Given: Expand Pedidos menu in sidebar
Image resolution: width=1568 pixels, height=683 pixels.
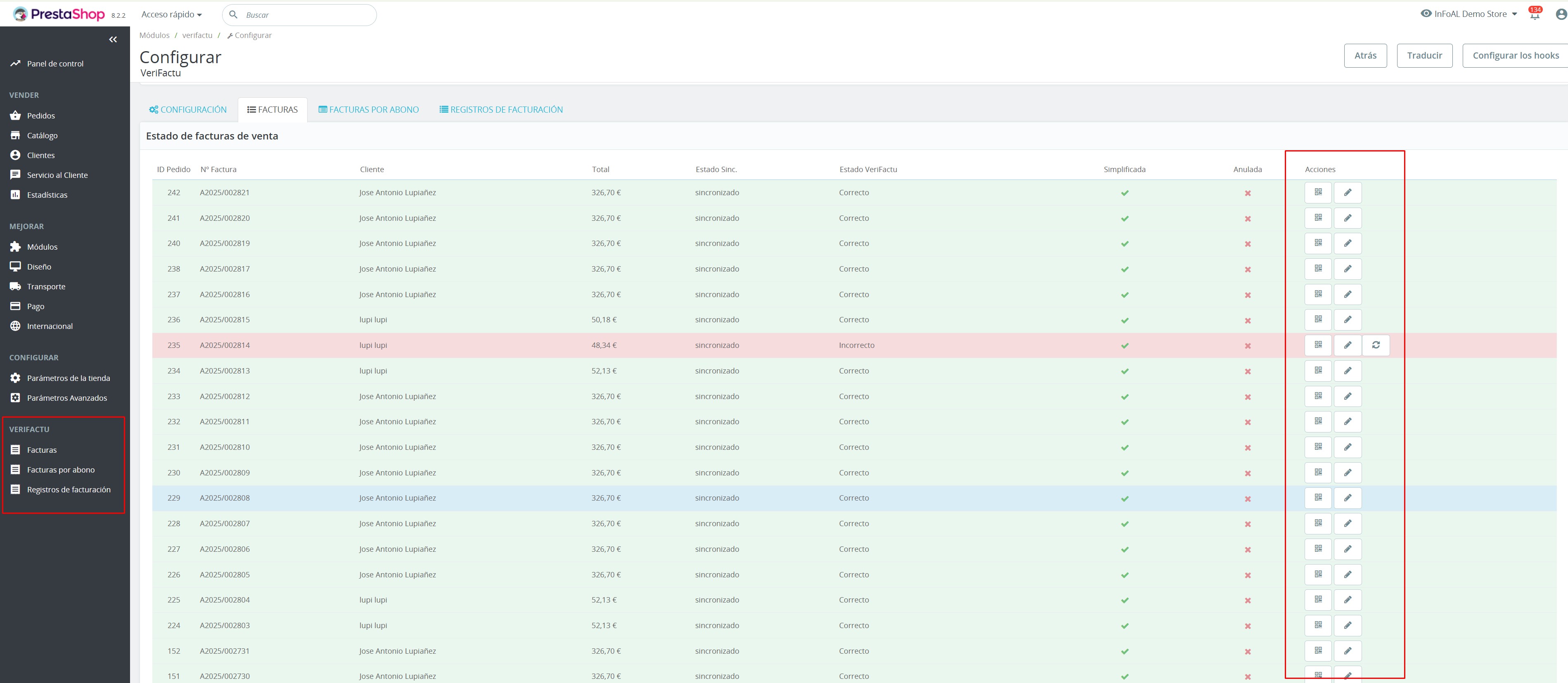Looking at the screenshot, I should (x=41, y=116).
